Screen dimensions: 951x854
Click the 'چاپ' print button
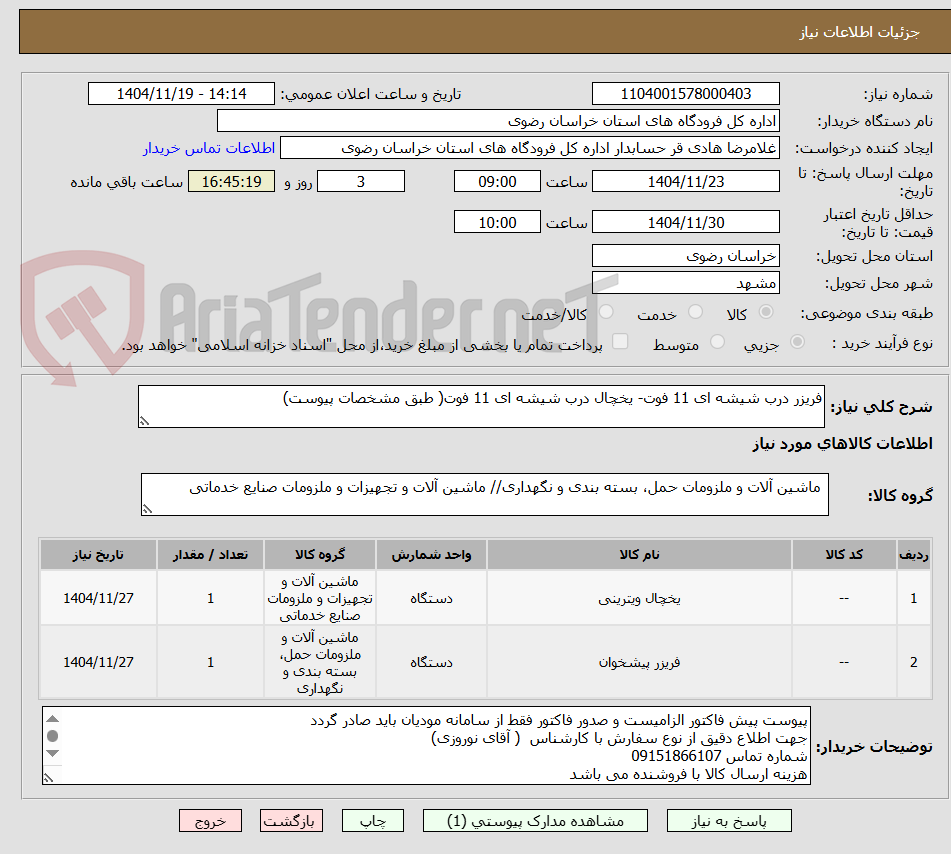tap(372, 821)
